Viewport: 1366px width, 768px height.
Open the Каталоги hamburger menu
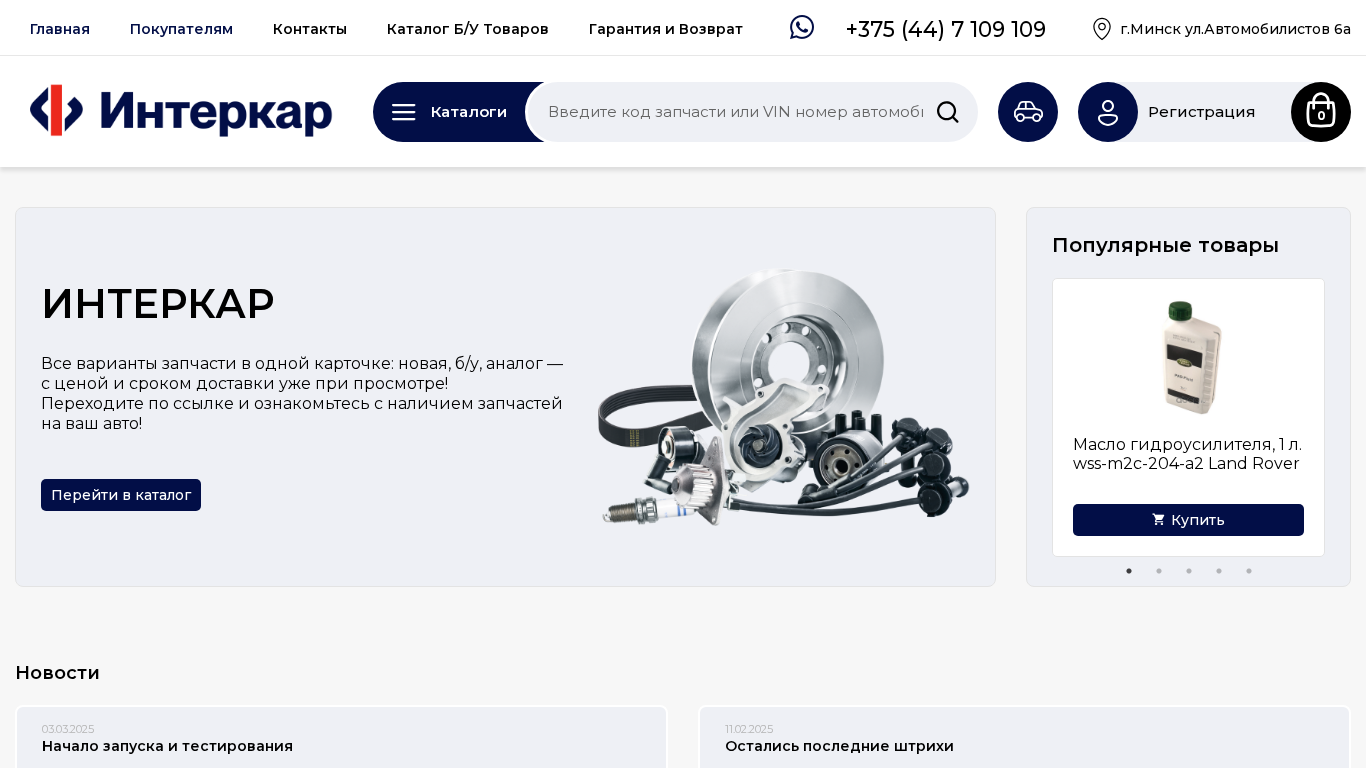[450, 112]
